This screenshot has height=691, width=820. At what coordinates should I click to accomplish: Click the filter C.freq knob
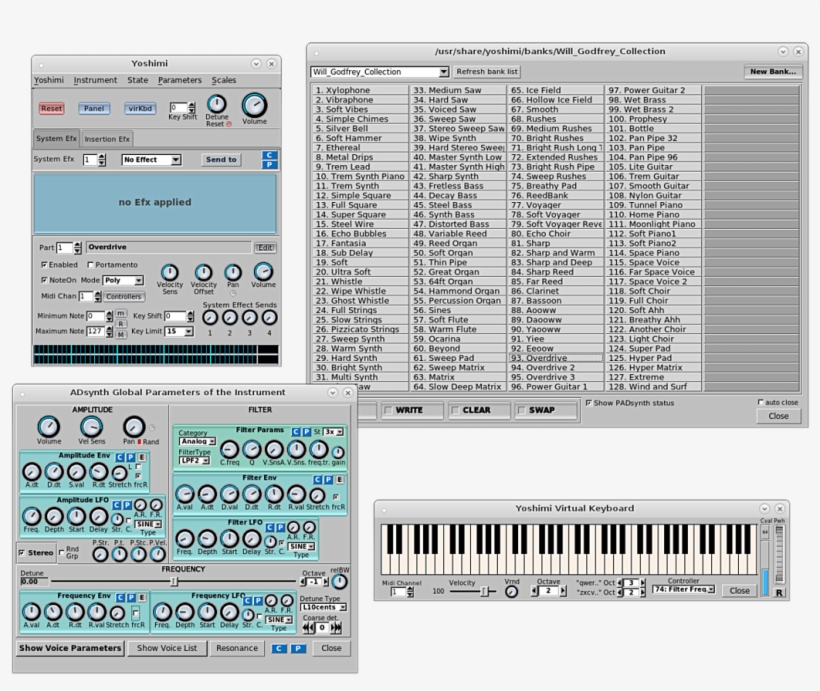pyautogui.click(x=229, y=449)
